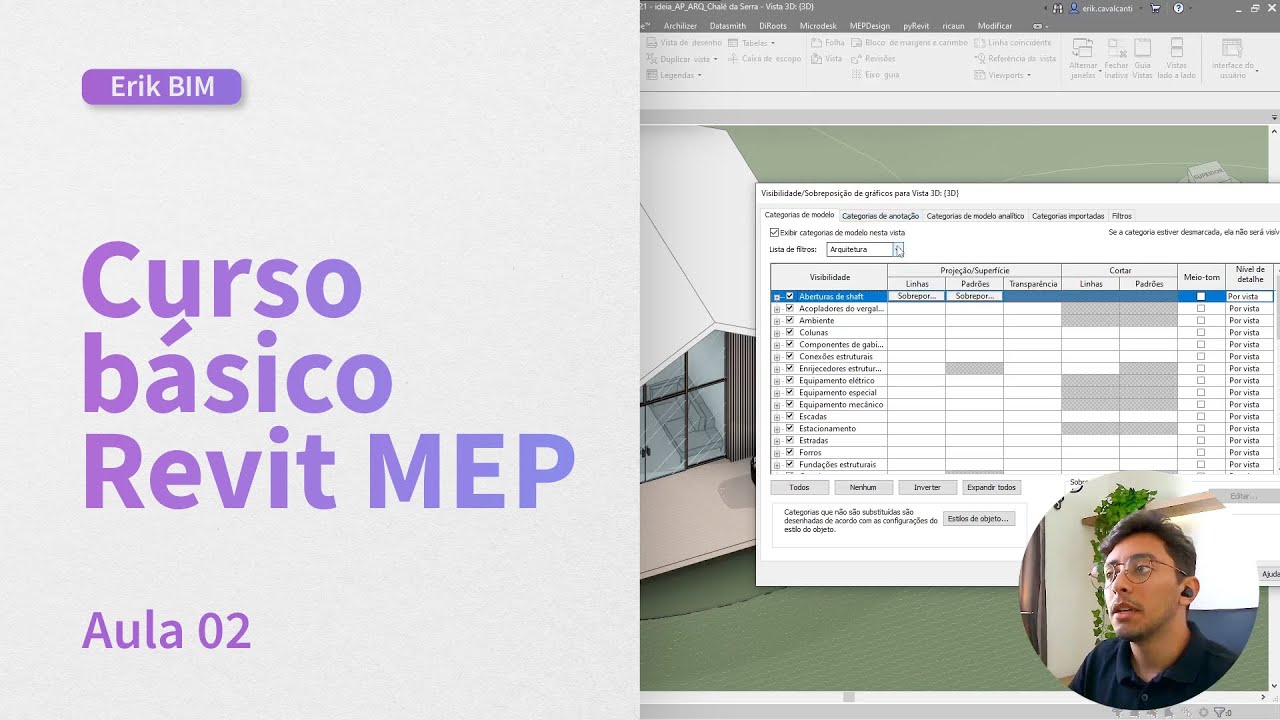This screenshot has width=1280, height=720.
Task: Open the MEPDesign ribbon tab
Action: click(870, 26)
